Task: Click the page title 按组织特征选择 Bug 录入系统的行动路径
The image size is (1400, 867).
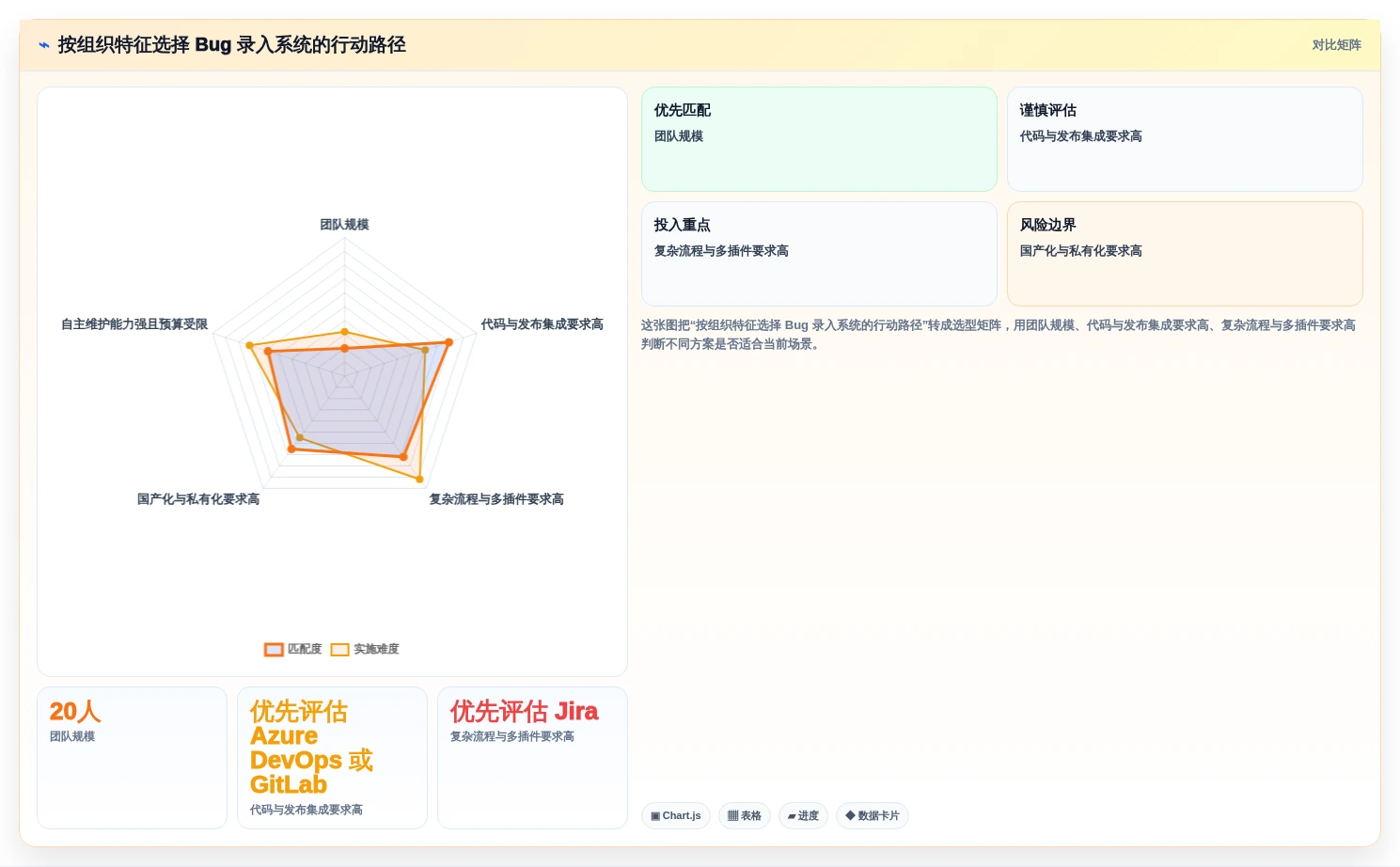Action: (232, 45)
